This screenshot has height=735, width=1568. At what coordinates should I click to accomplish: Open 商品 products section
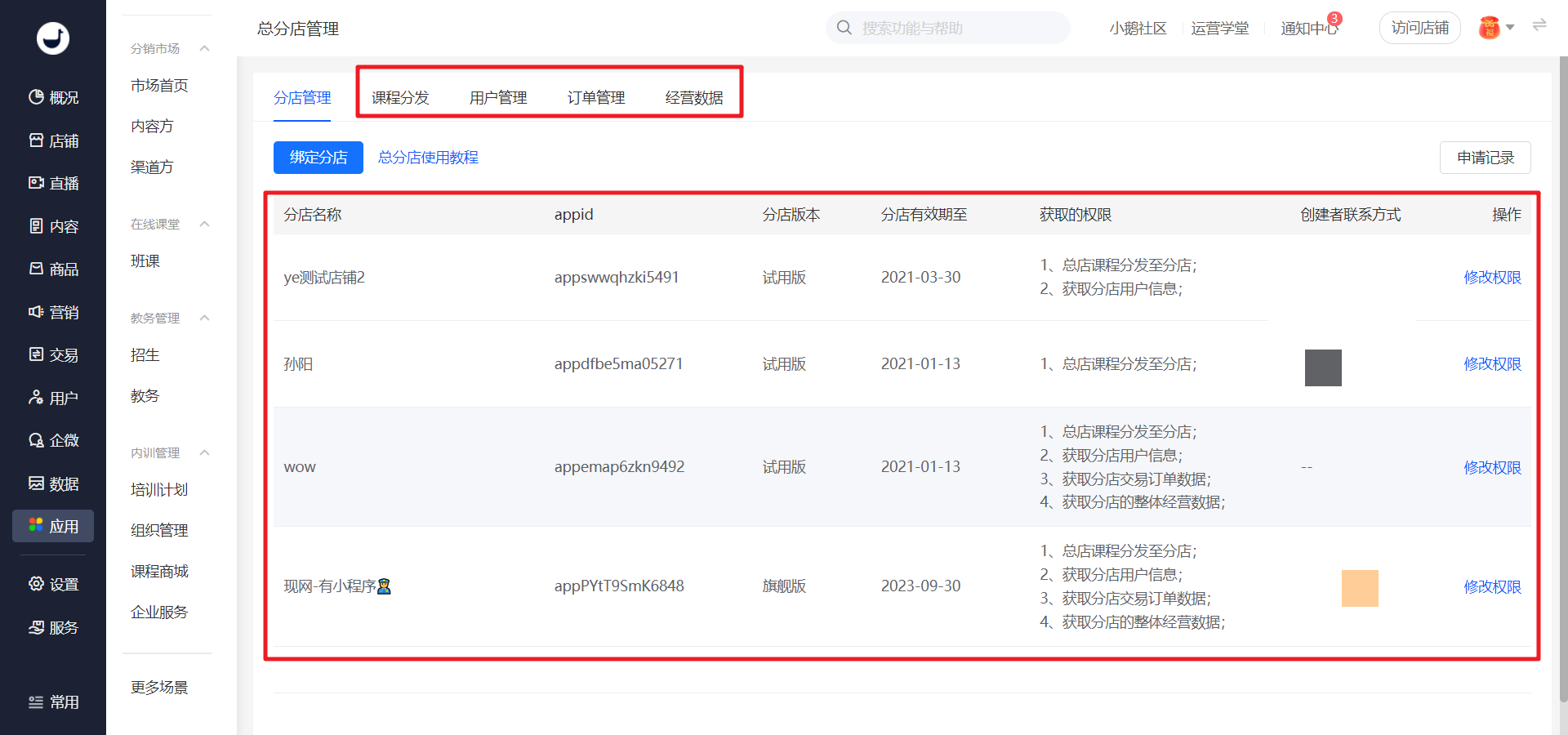[x=53, y=269]
